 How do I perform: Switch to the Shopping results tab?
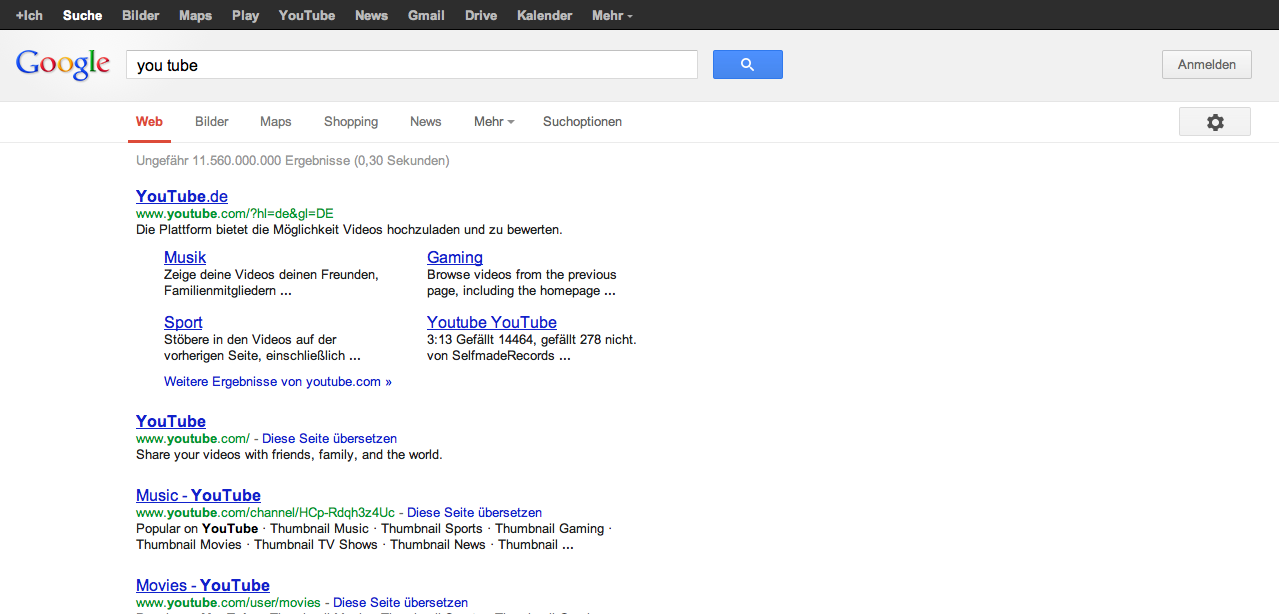(x=351, y=122)
